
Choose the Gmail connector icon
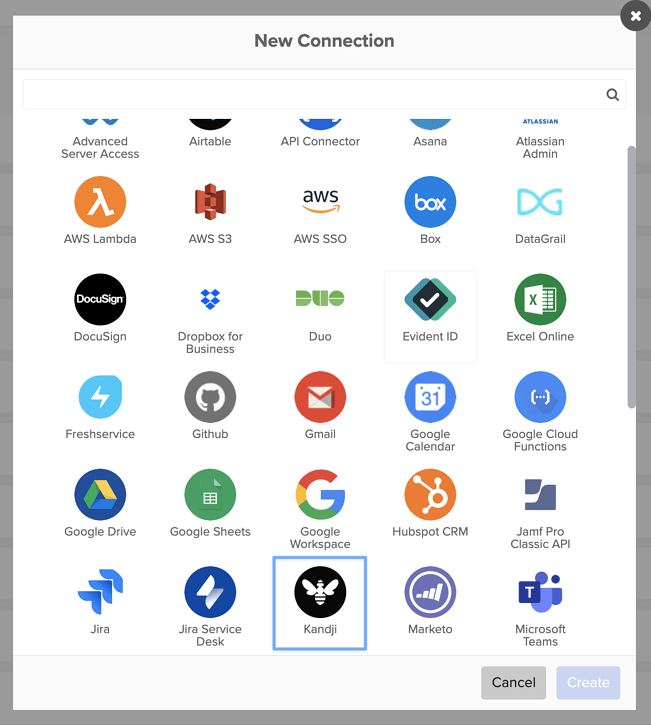pyautogui.click(x=320, y=397)
